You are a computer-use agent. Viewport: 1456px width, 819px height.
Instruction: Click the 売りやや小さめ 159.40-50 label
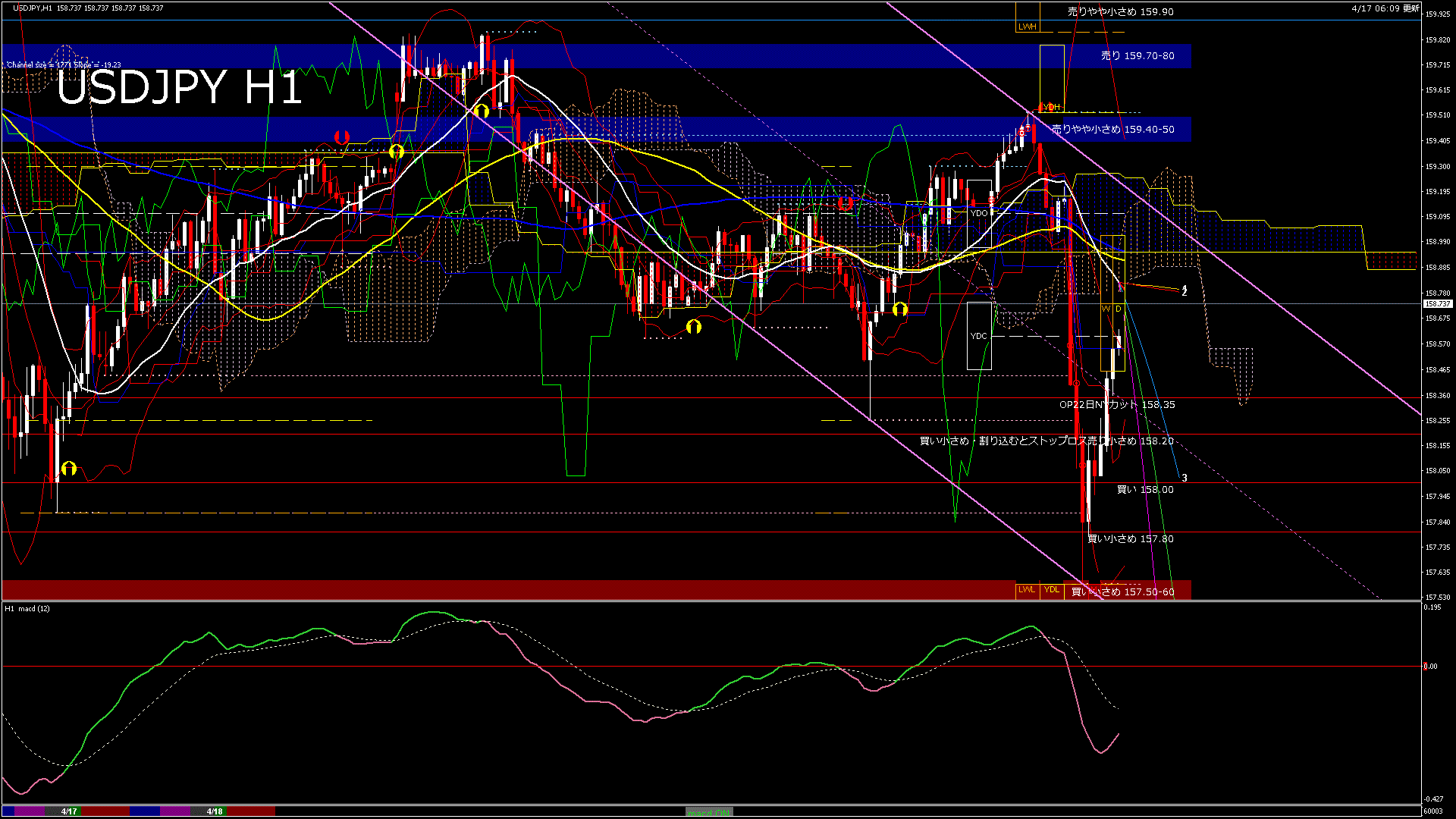click(x=1112, y=130)
